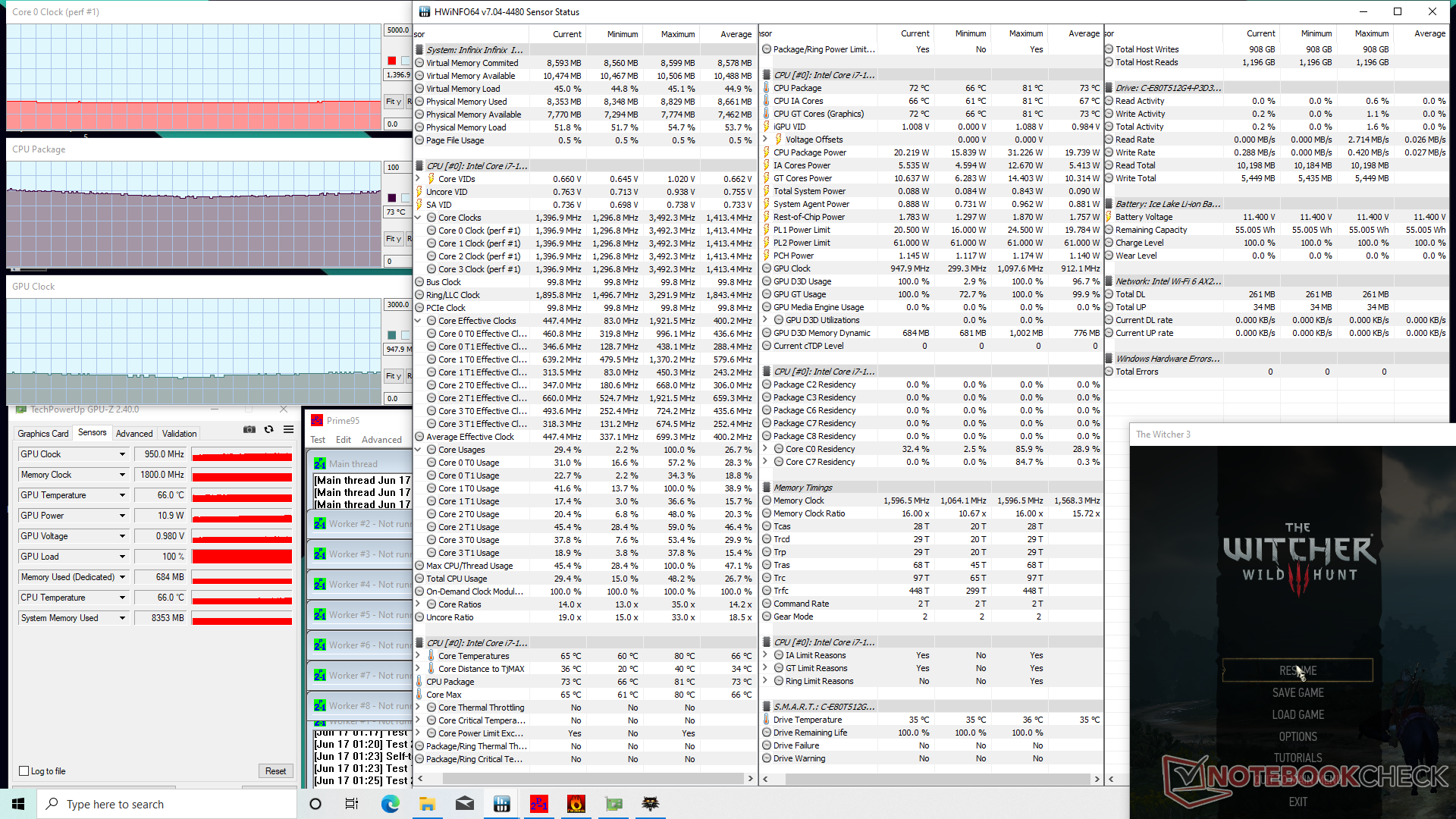Launch Microsoft Edge from the taskbar
Image resolution: width=1456 pixels, height=819 pixels.
coord(390,804)
